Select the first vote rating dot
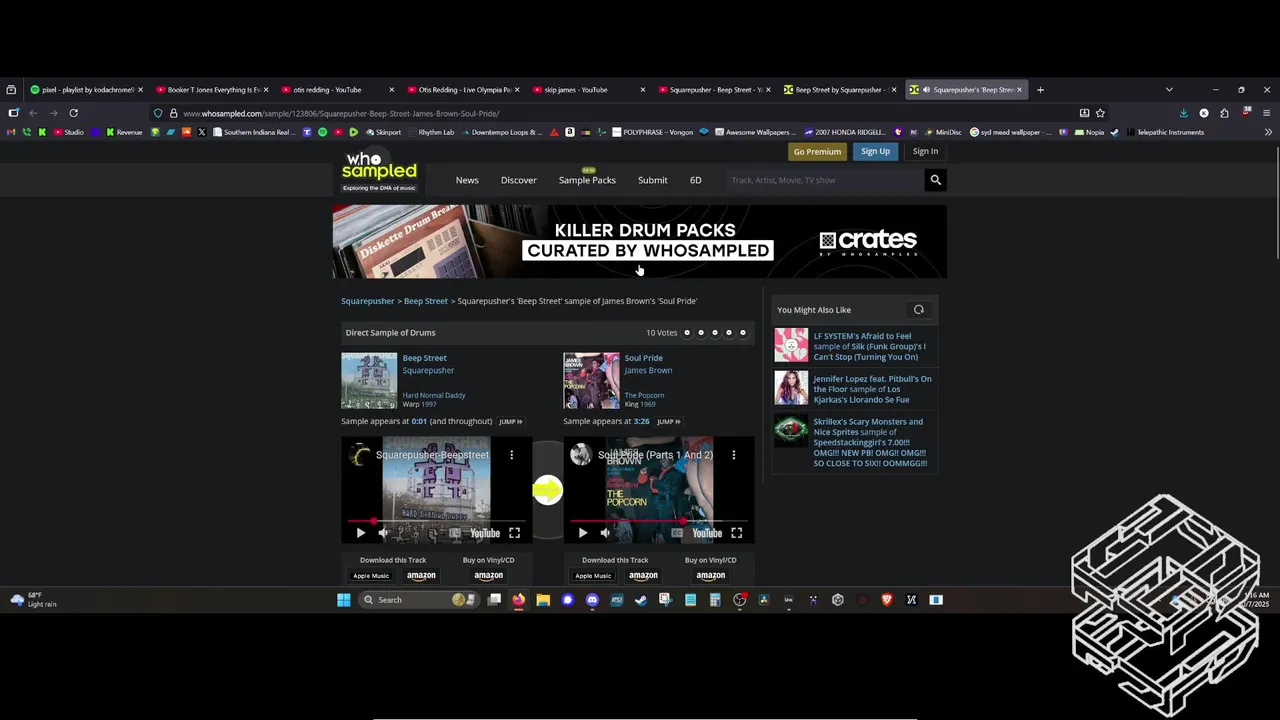Screen dimensions: 1280x720 pyautogui.click(x=687, y=333)
